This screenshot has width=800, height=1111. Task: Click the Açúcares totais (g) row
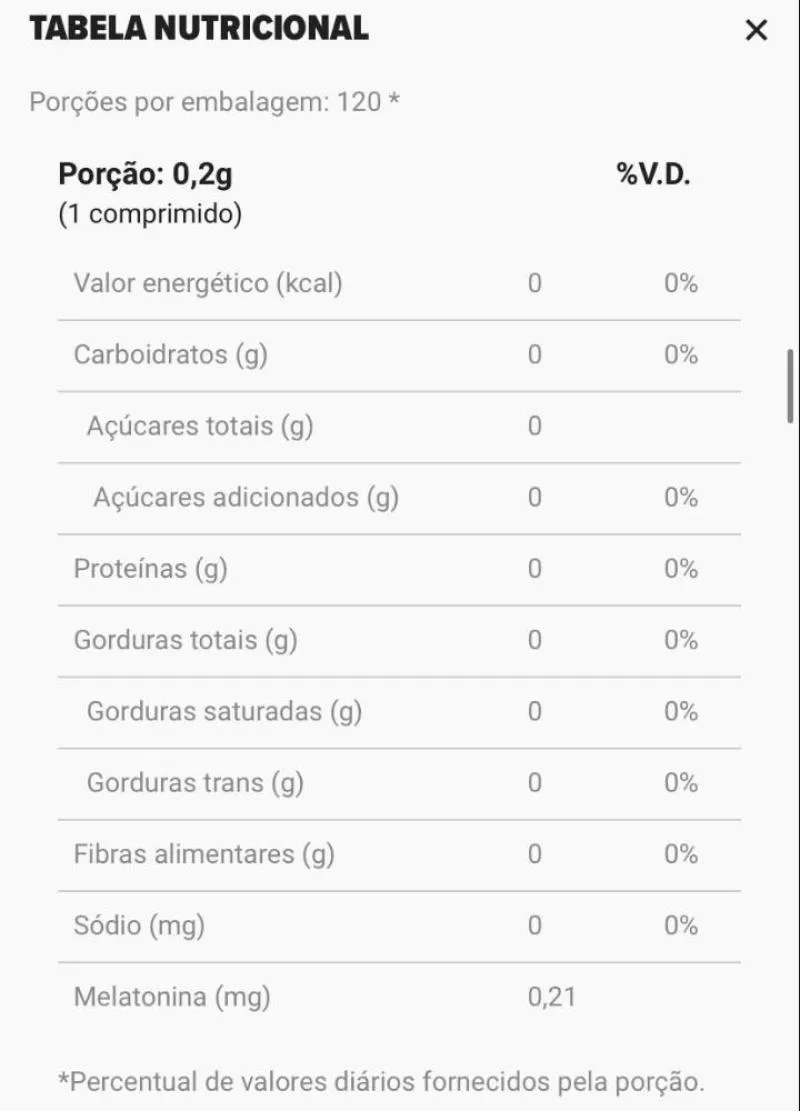[x=399, y=427]
